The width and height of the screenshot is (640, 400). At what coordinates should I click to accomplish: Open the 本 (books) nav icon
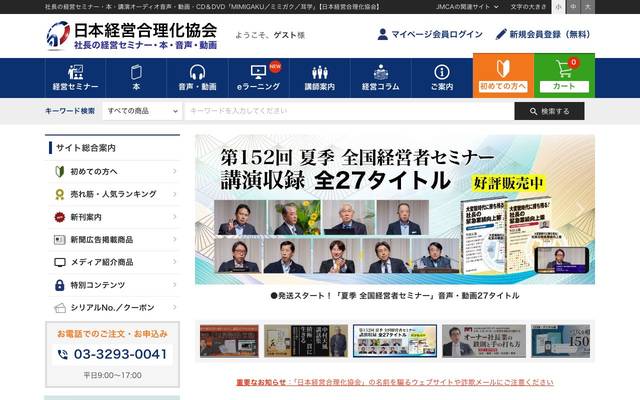[136, 72]
